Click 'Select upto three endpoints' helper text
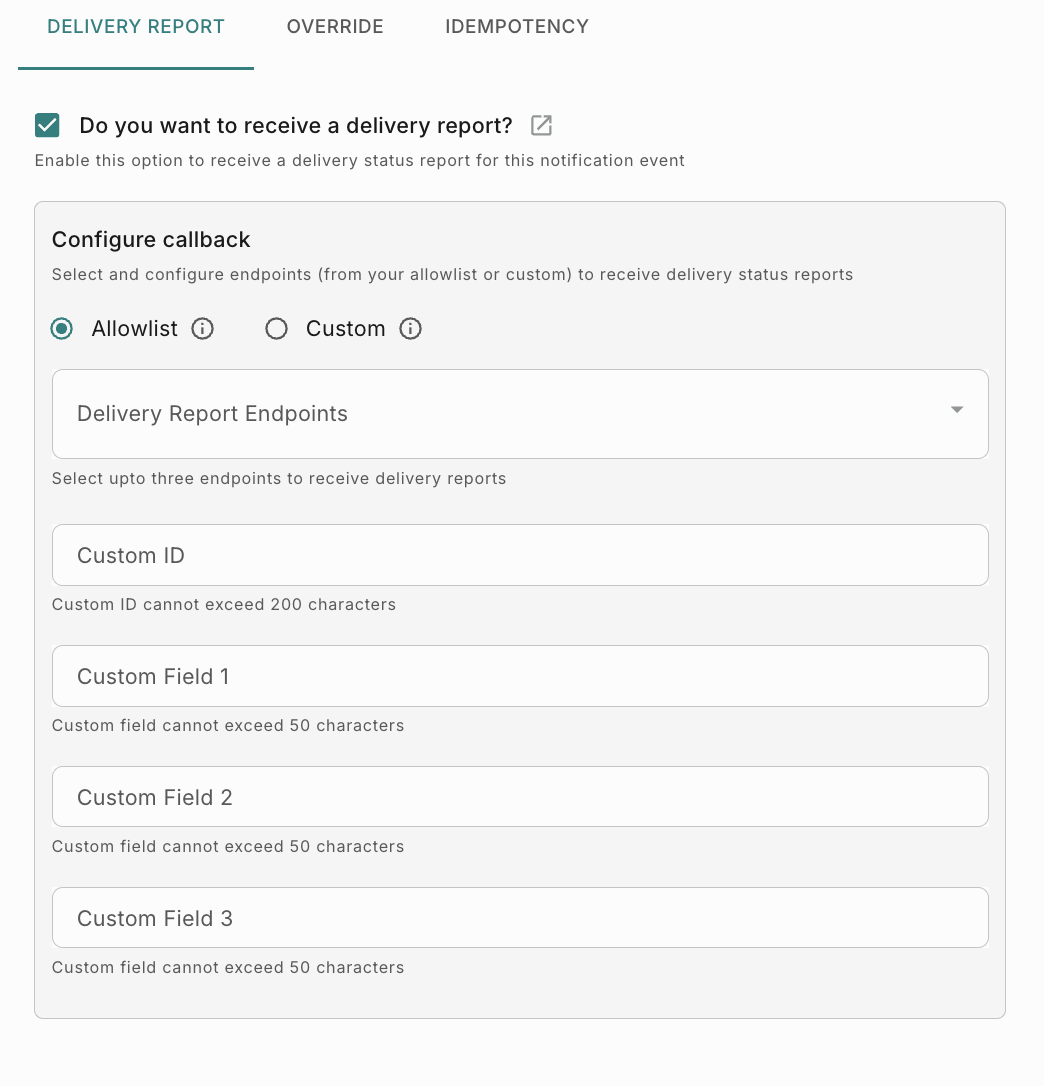This screenshot has width=1044, height=1086. [279, 479]
